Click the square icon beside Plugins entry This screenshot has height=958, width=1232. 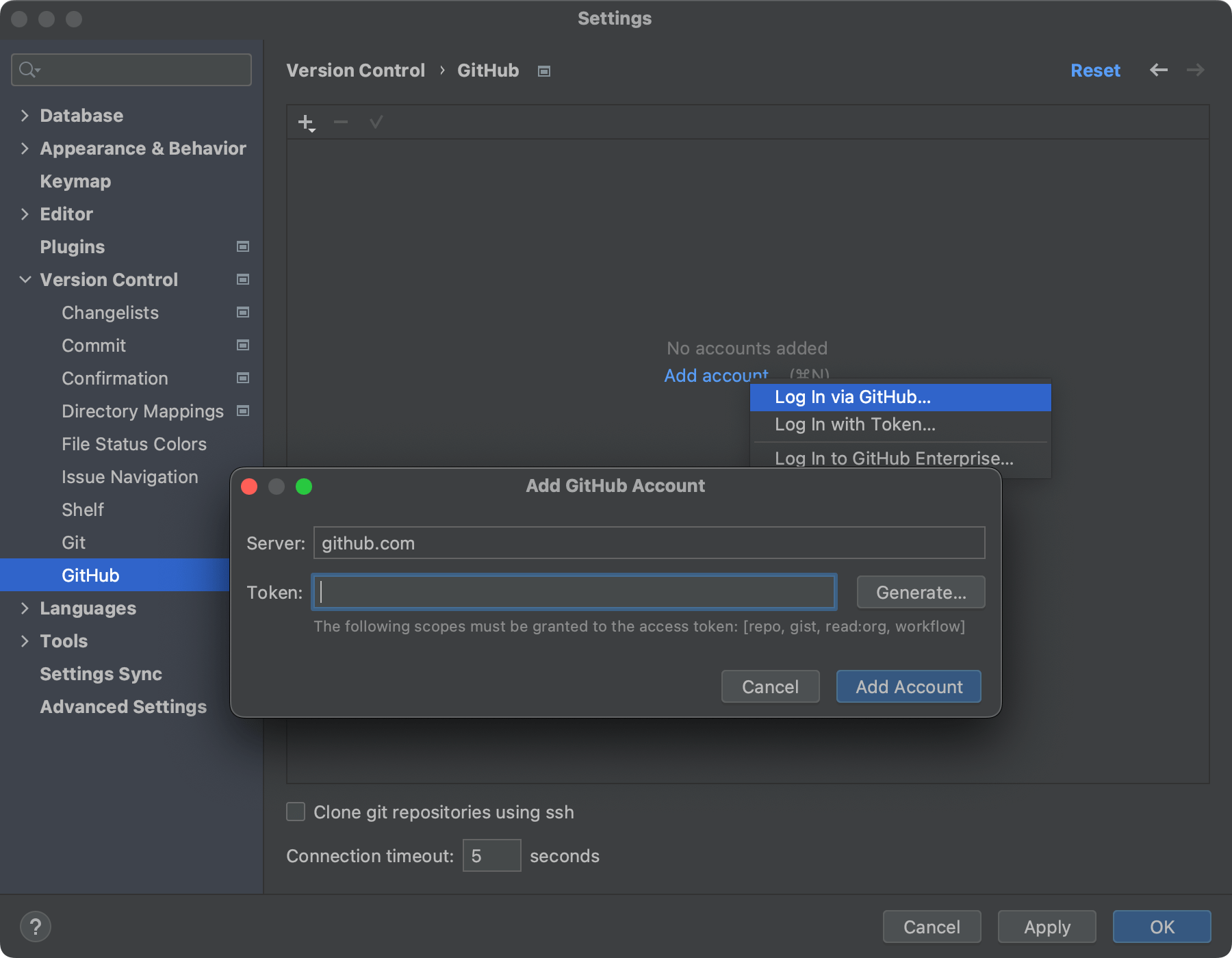click(242, 246)
